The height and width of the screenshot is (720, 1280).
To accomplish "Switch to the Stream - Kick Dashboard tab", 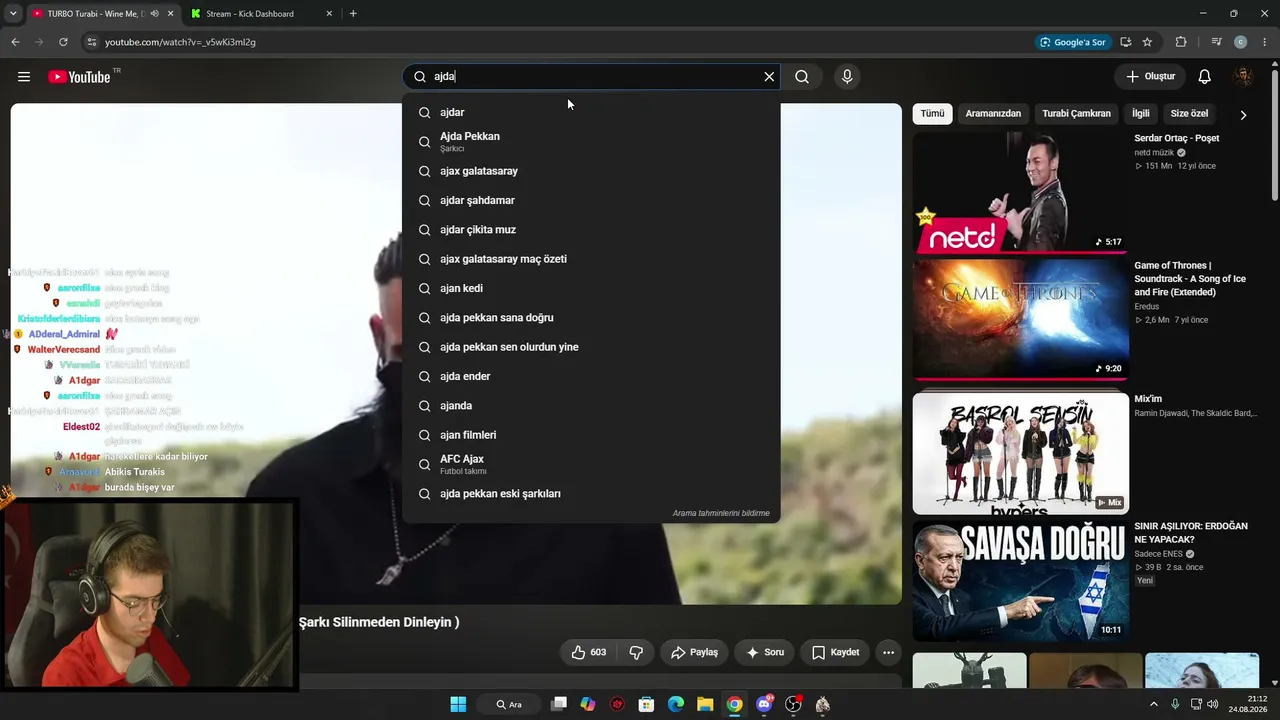I will (x=250, y=14).
